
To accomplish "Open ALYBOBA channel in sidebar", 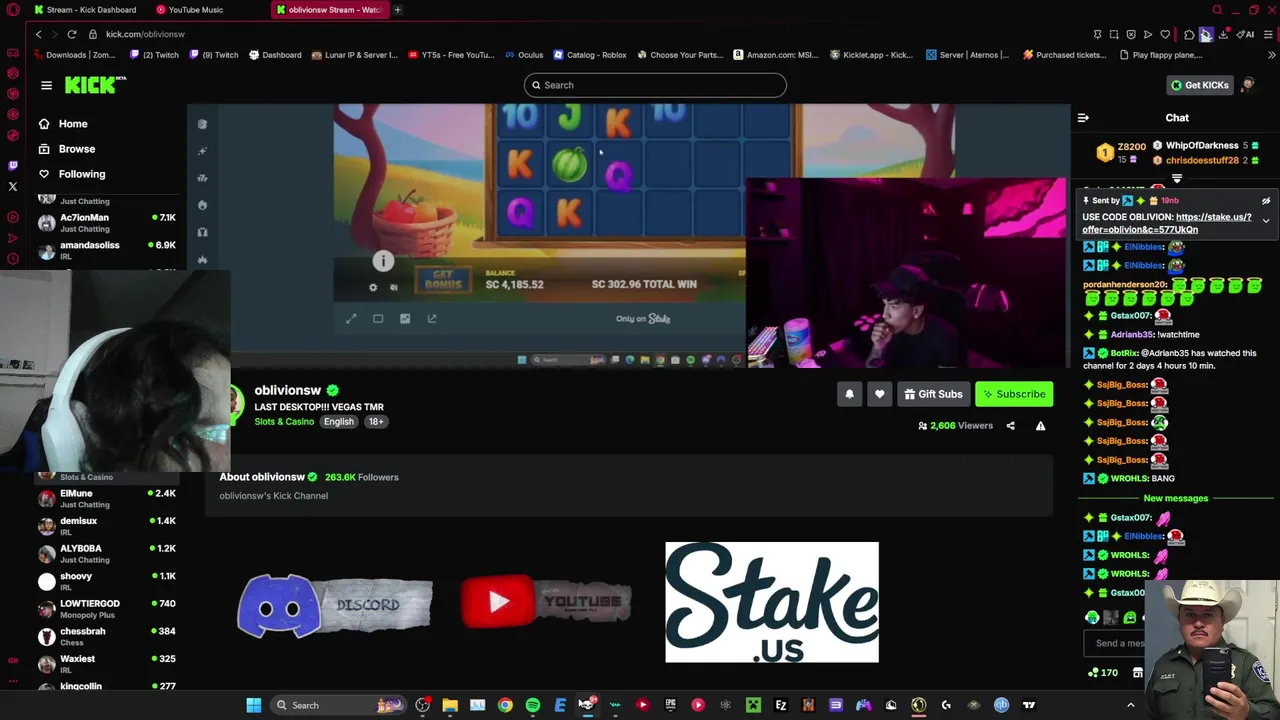I will [x=106, y=554].
